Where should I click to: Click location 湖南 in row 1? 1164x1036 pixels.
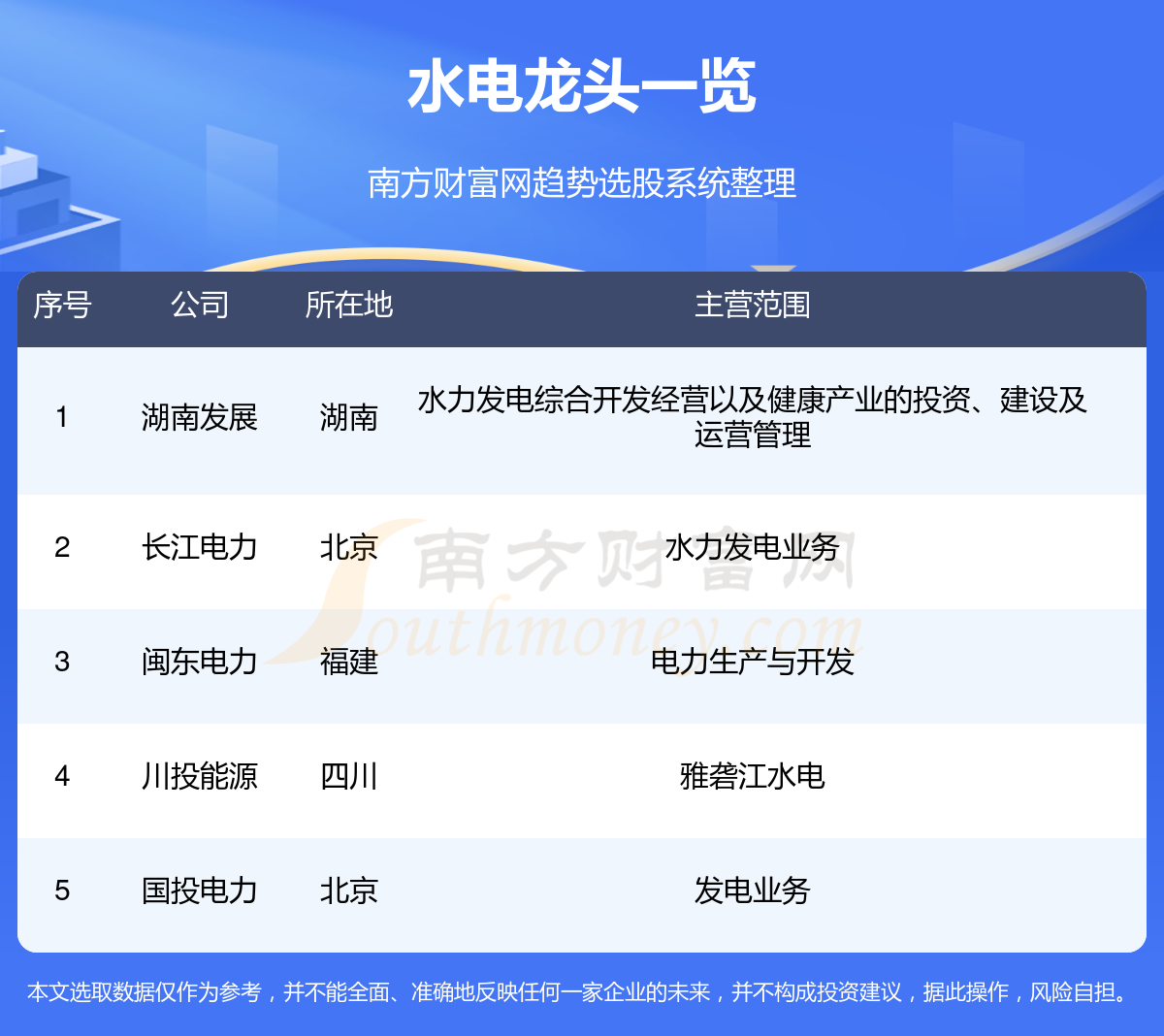[349, 417]
